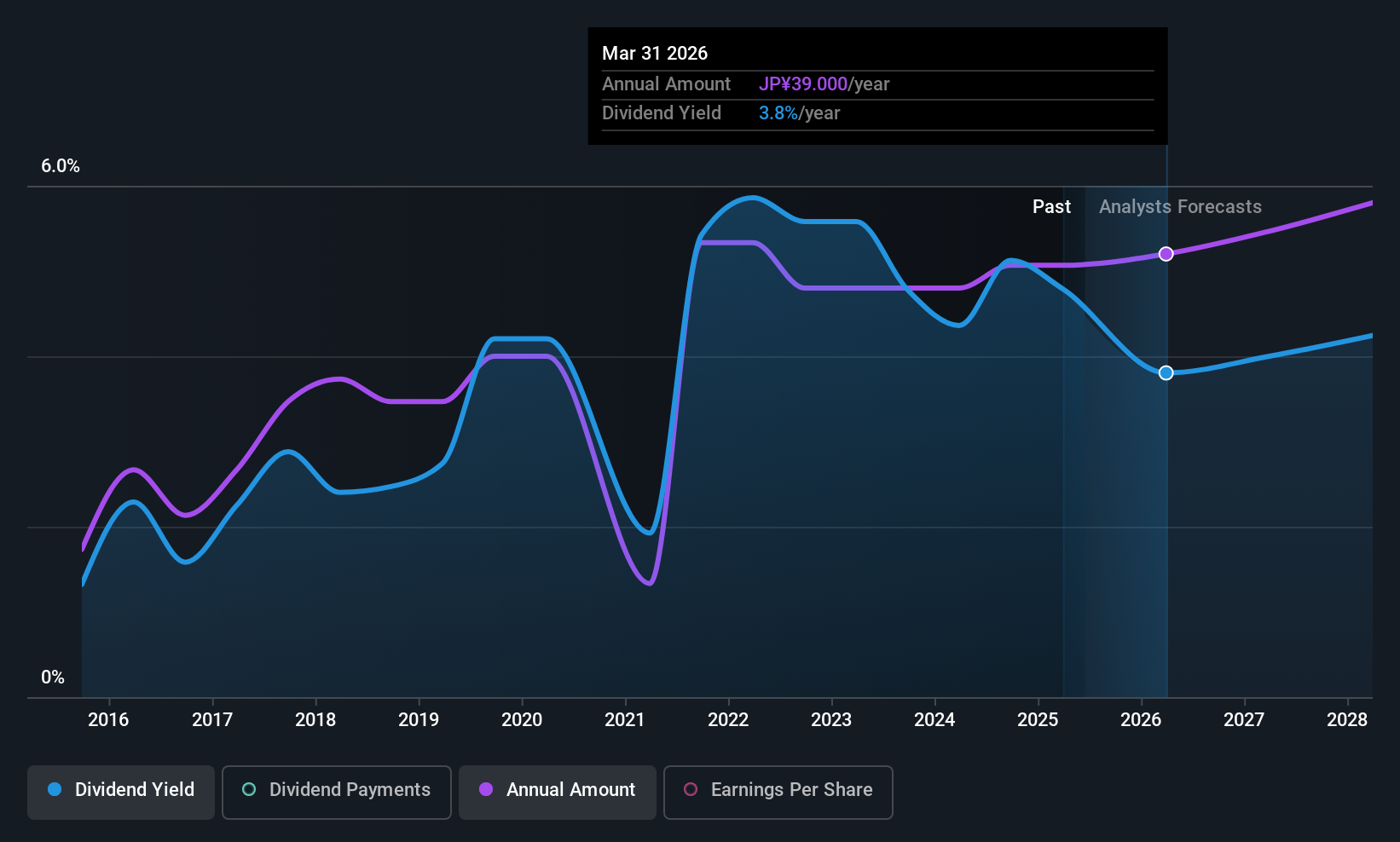The width and height of the screenshot is (1400, 842).
Task: Click the 2021 x-axis label
Action: coord(625,720)
